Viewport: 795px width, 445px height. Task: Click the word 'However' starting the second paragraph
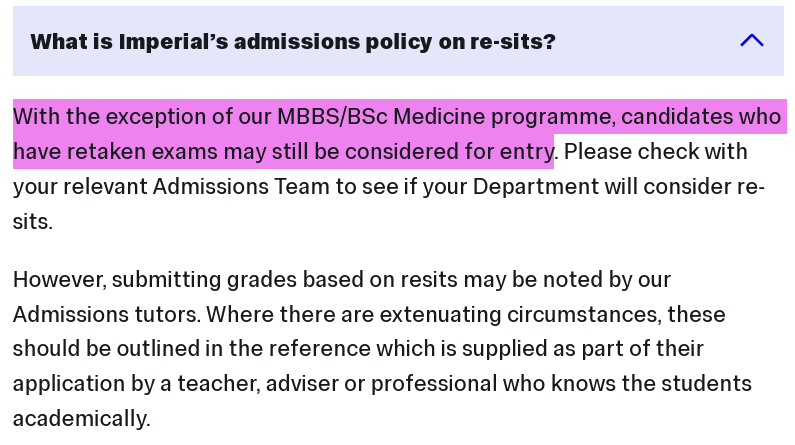(60, 280)
